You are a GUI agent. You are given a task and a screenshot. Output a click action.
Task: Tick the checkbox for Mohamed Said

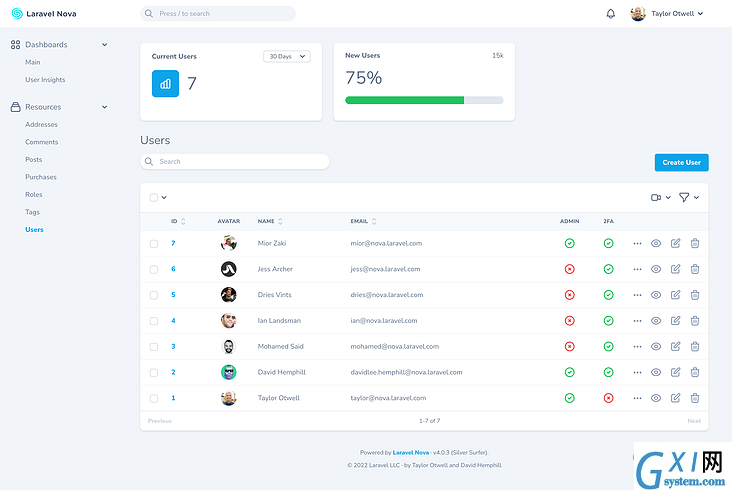(154, 347)
